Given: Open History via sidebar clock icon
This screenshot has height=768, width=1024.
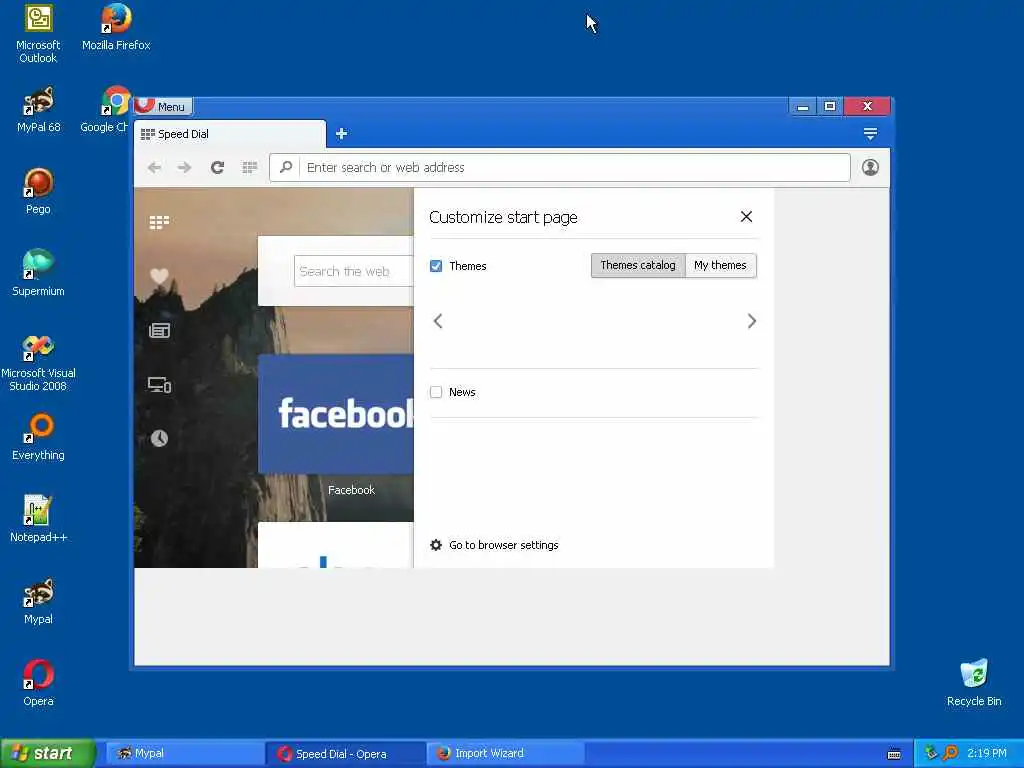Looking at the screenshot, I should pos(159,438).
